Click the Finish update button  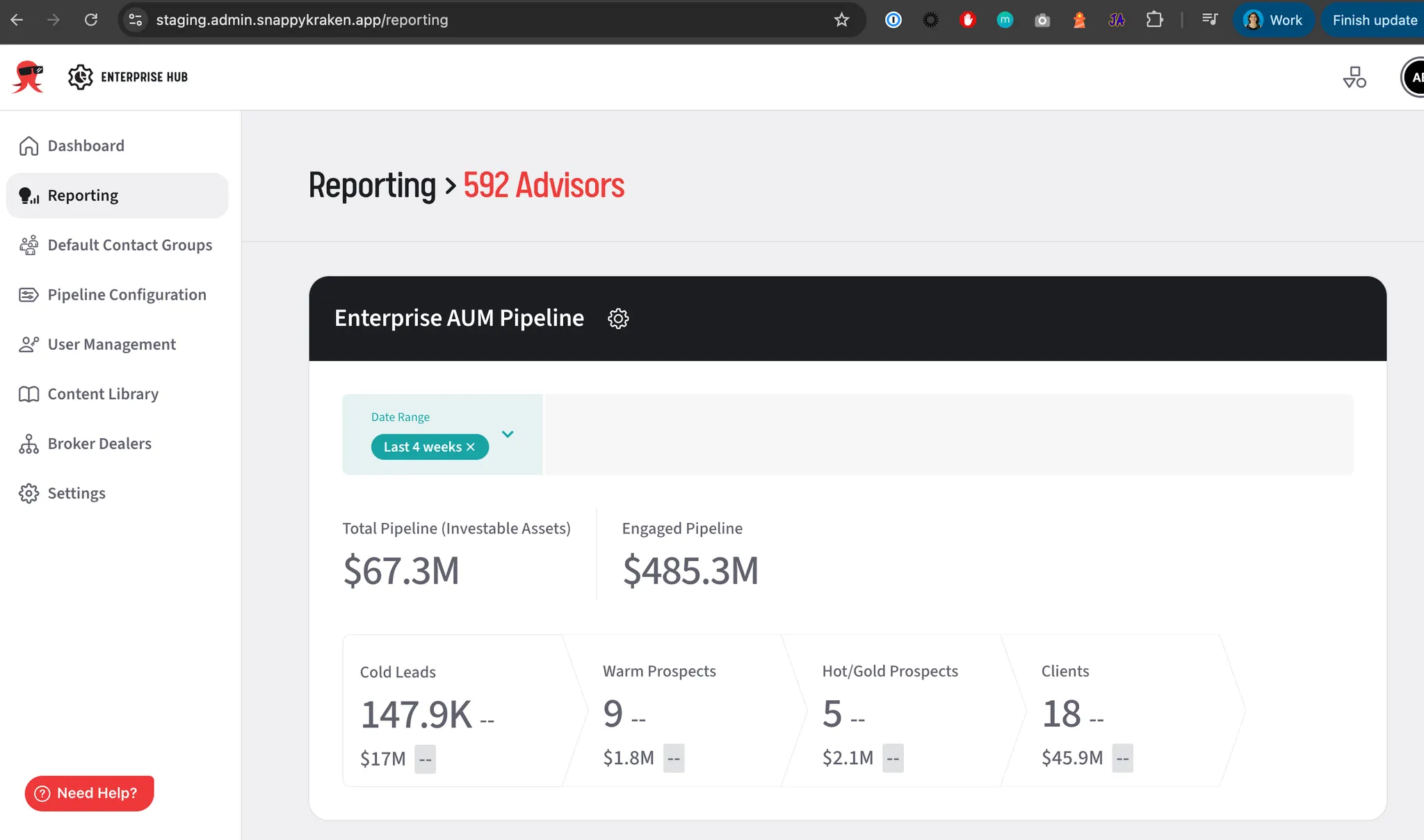point(1374,20)
